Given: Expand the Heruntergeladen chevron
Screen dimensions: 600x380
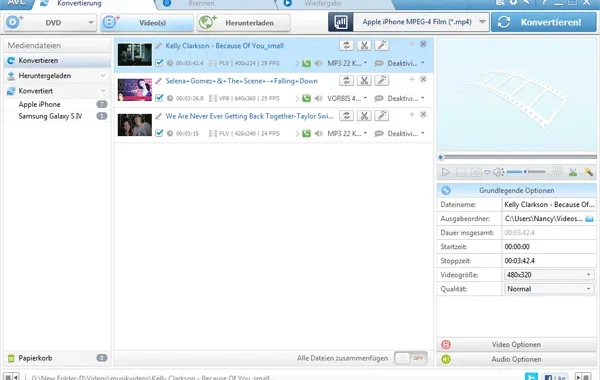Looking at the screenshot, I should (x=103, y=76).
